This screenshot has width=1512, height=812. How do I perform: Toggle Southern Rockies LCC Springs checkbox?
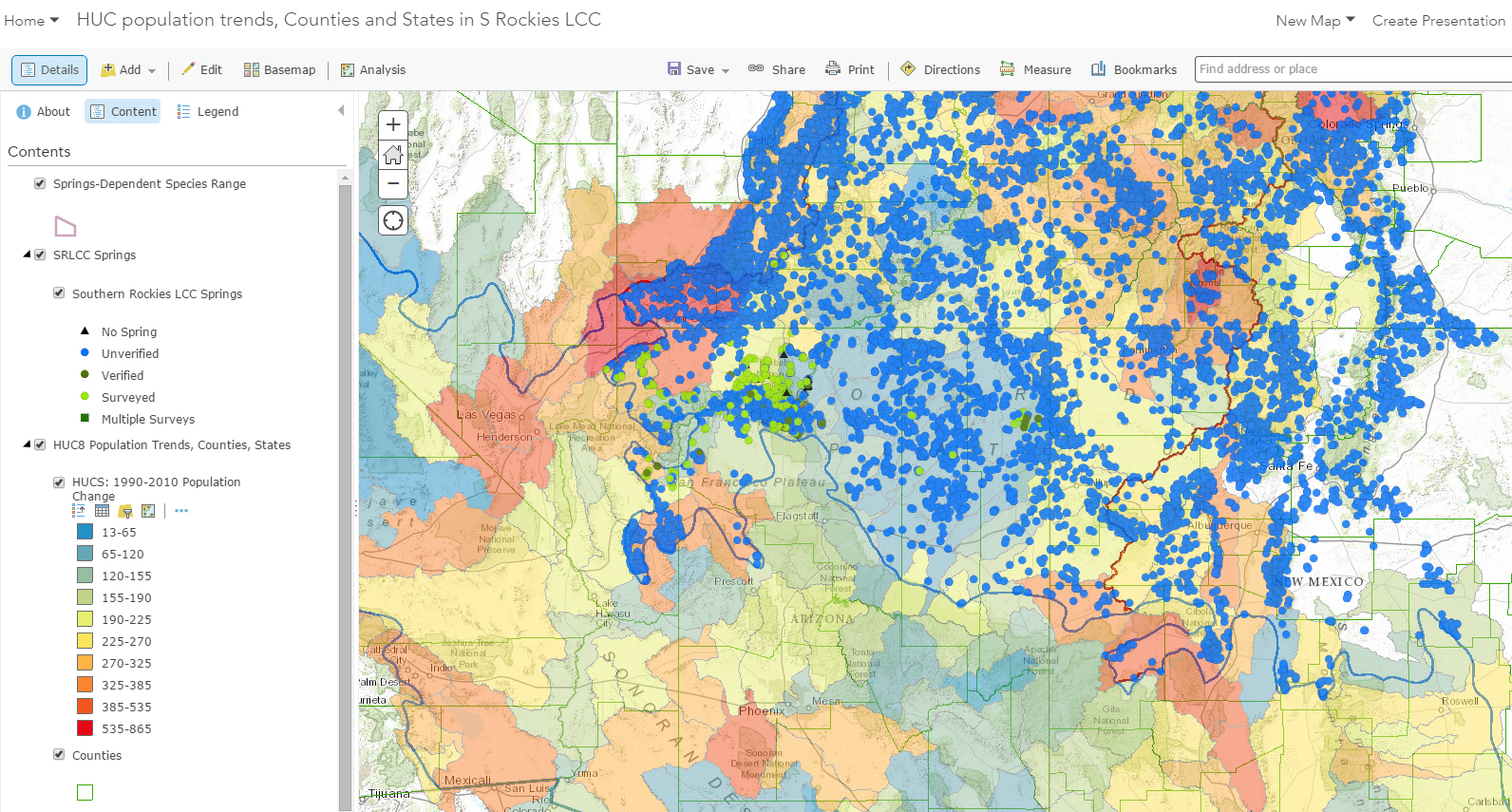click(59, 293)
